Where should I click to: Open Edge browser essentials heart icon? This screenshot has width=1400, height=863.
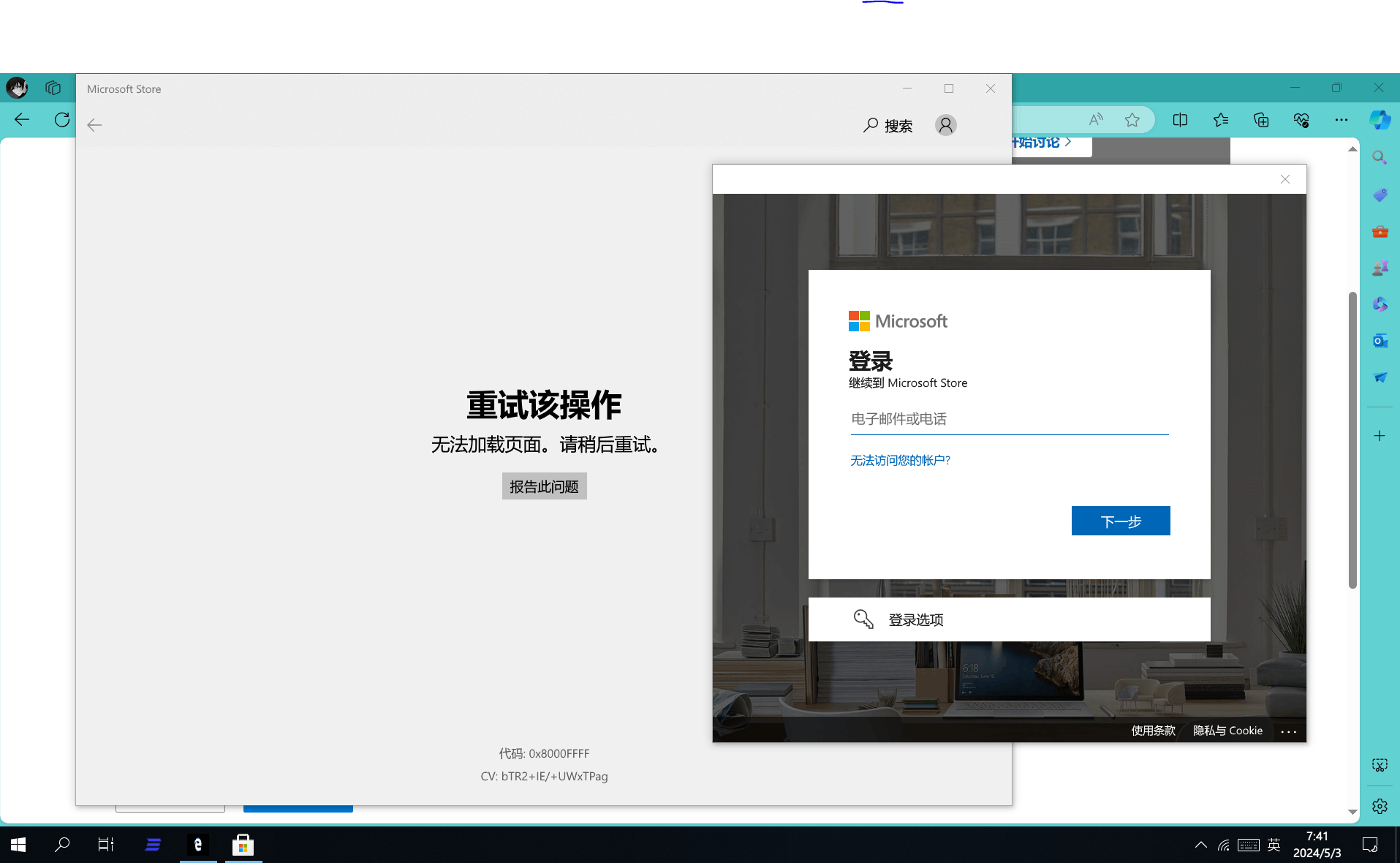(x=1301, y=120)
